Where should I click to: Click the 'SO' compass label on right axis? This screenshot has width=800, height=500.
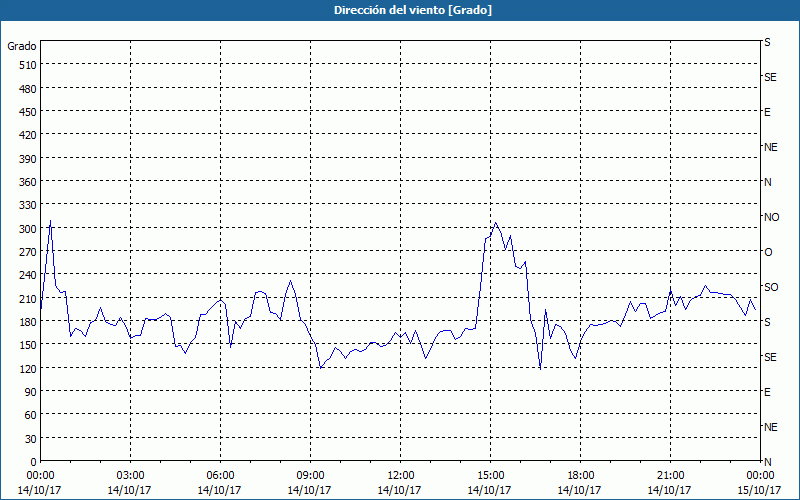[x=771, y=287]
